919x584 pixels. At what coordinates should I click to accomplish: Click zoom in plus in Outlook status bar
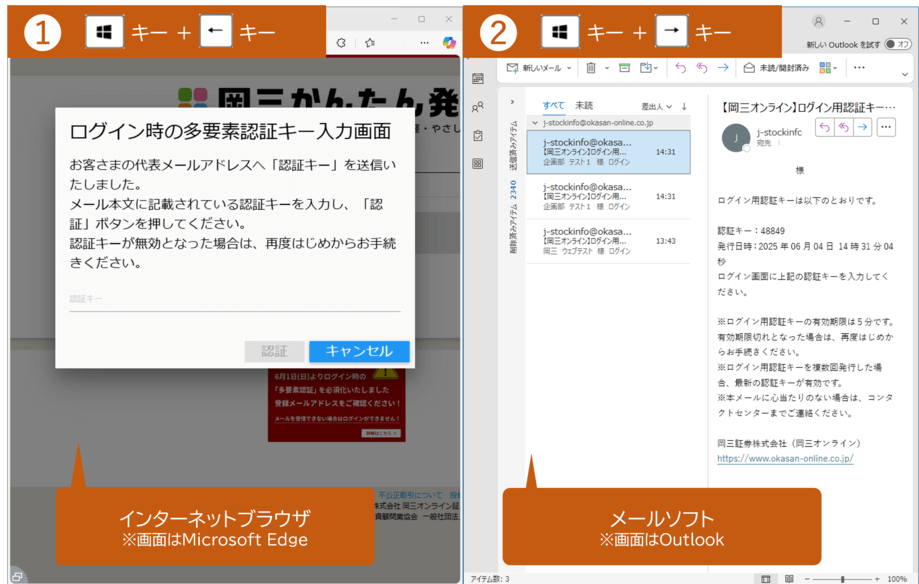877,579
